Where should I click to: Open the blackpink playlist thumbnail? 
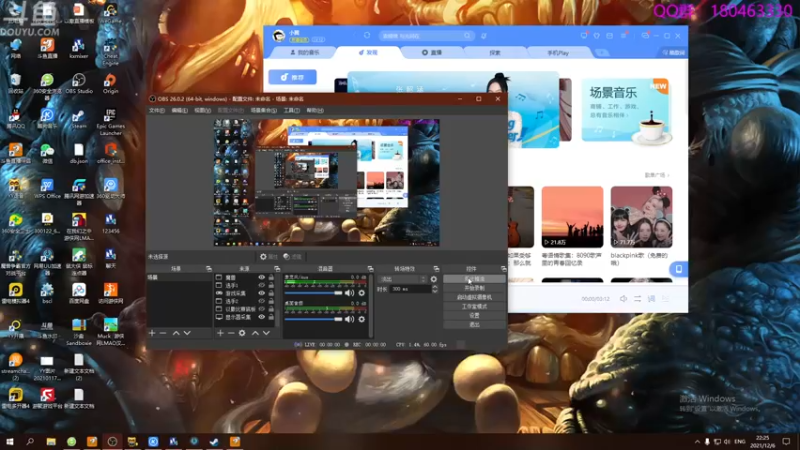[641, 217]
